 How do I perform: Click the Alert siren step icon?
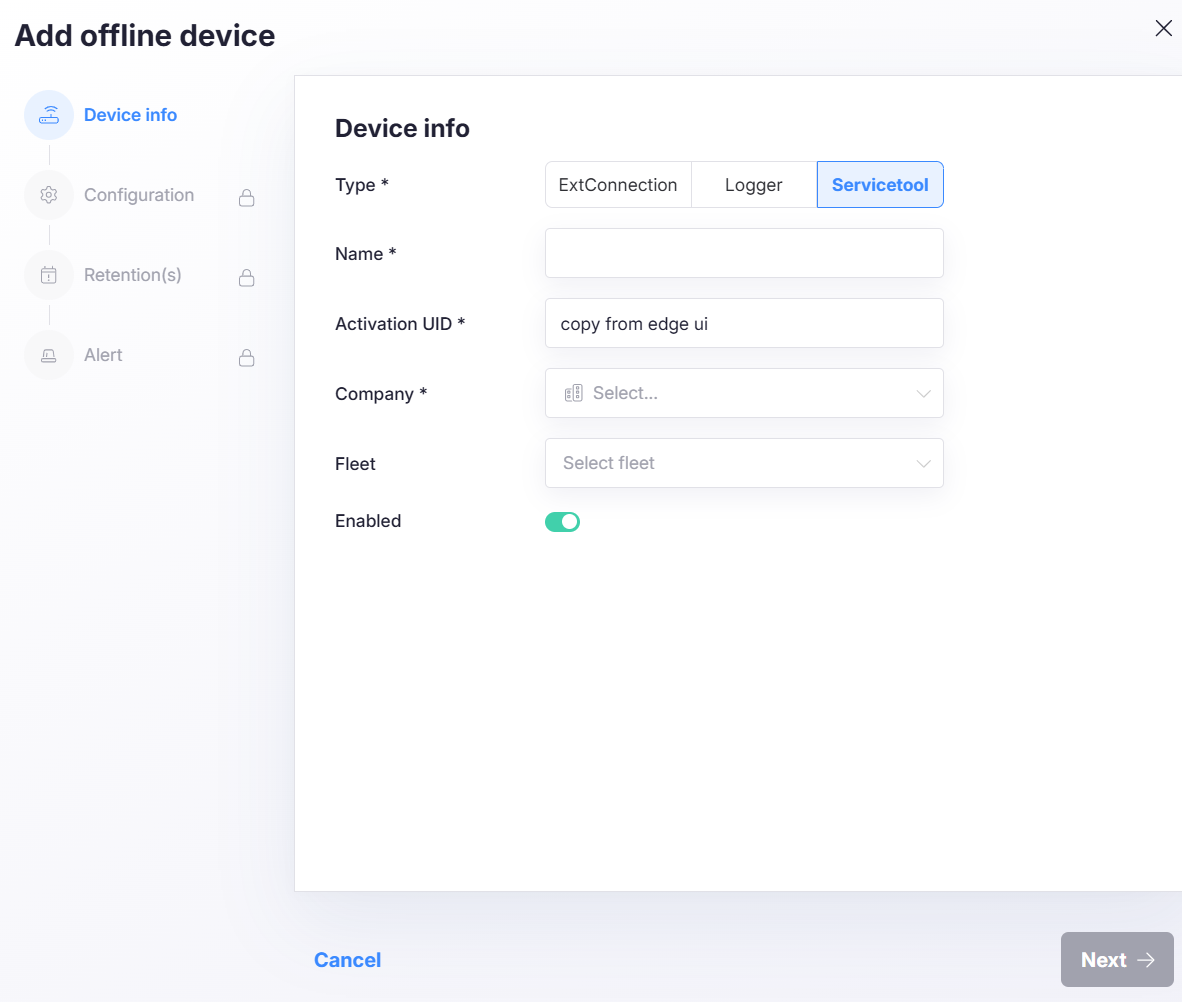pyautogui.click(x=49, y=355)
